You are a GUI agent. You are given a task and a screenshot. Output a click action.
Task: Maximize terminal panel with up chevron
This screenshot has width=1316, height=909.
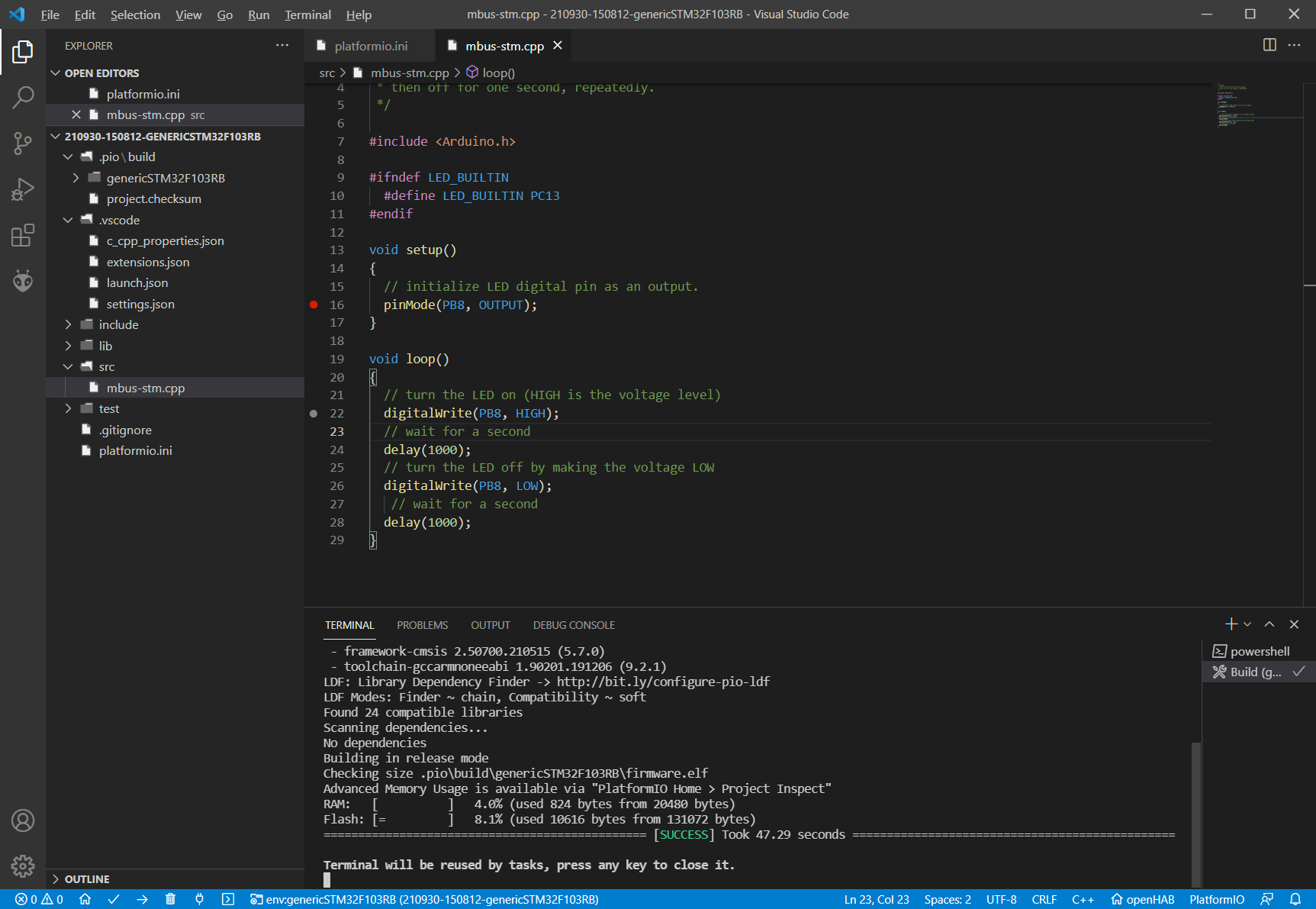tap(1269, 624)
